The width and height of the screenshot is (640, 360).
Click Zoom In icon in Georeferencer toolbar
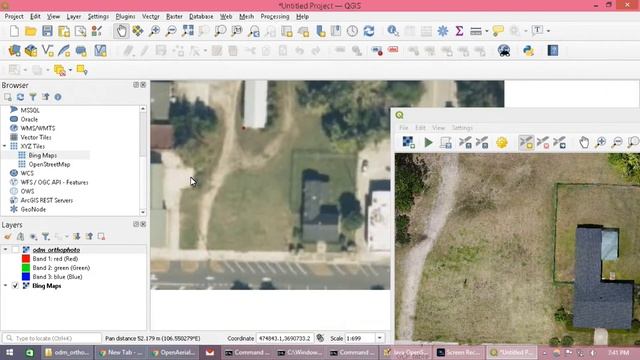pos(600,142)
